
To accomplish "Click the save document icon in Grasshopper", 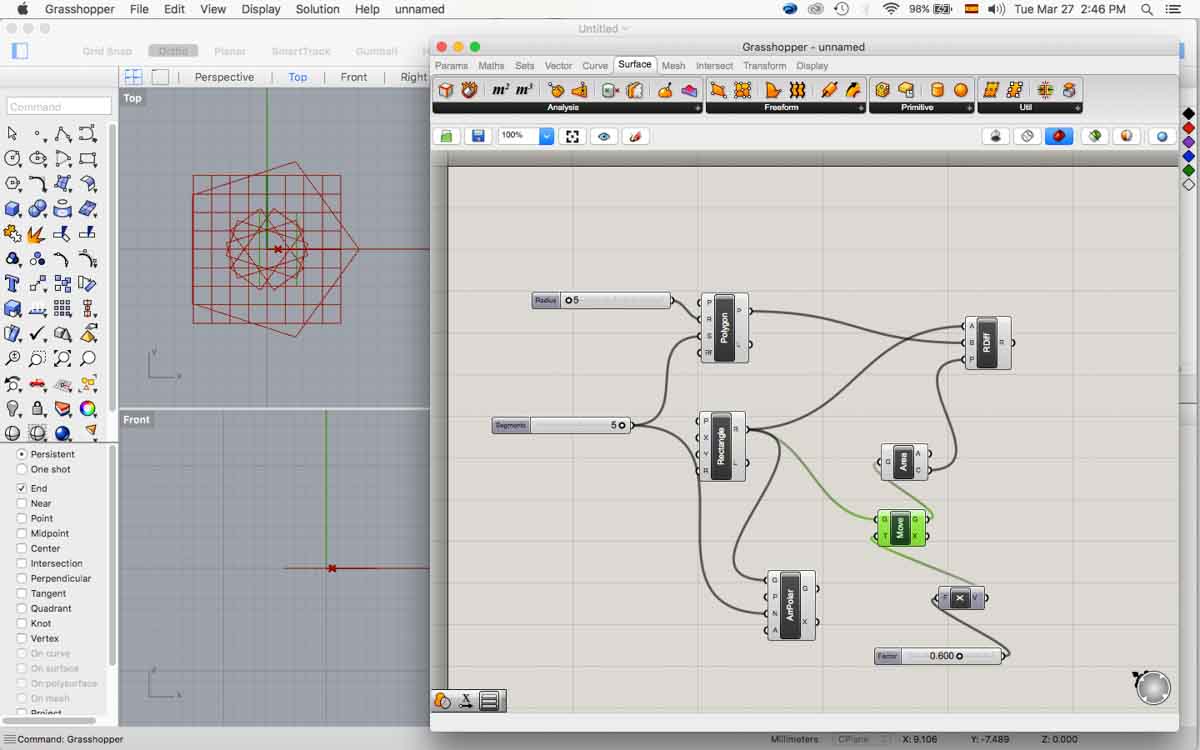I will pos(478,136).
